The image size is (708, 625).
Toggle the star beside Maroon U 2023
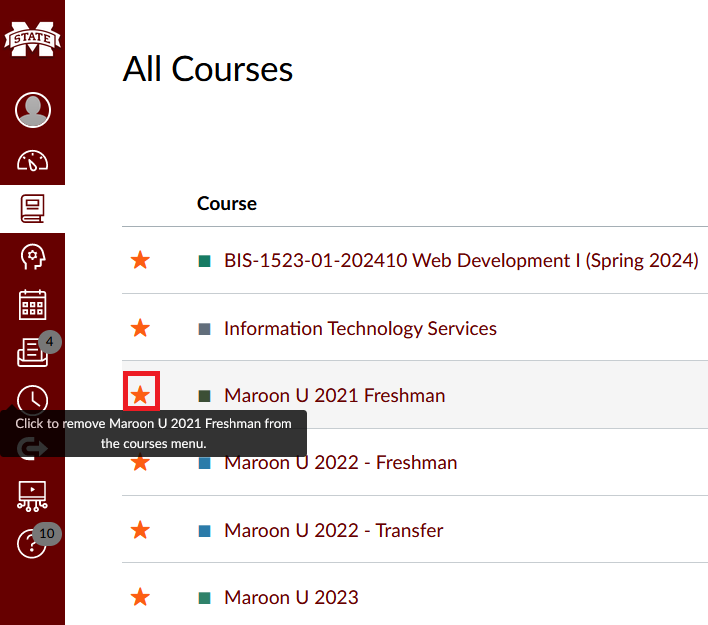[140, 597]
